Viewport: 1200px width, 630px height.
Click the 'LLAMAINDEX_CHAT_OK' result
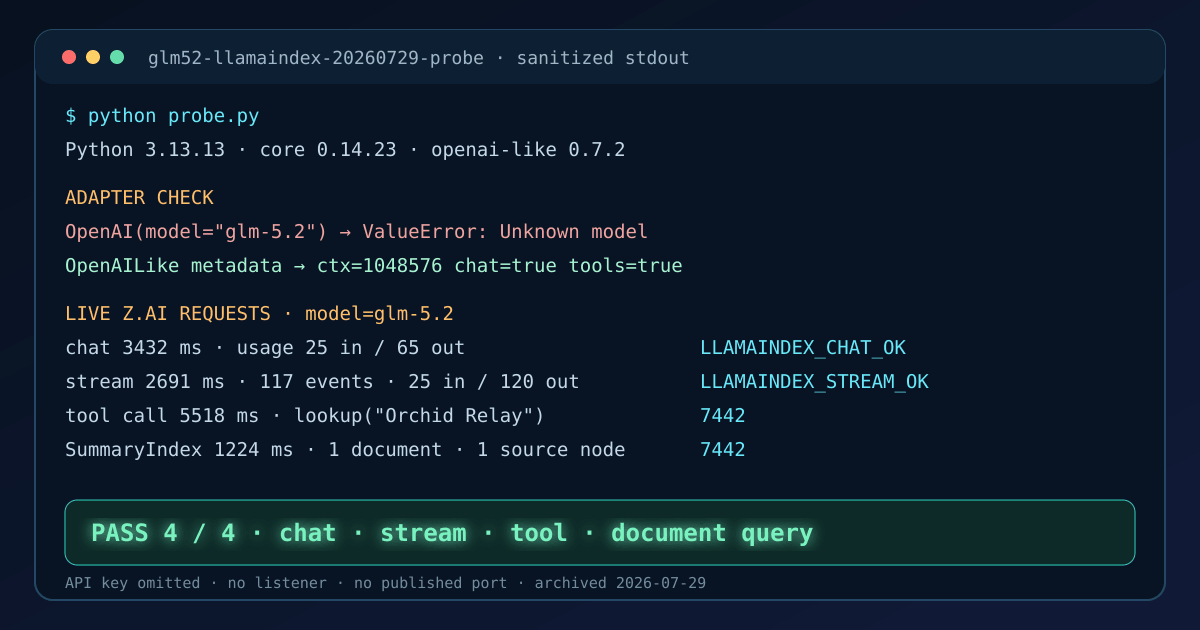point(803,348)
